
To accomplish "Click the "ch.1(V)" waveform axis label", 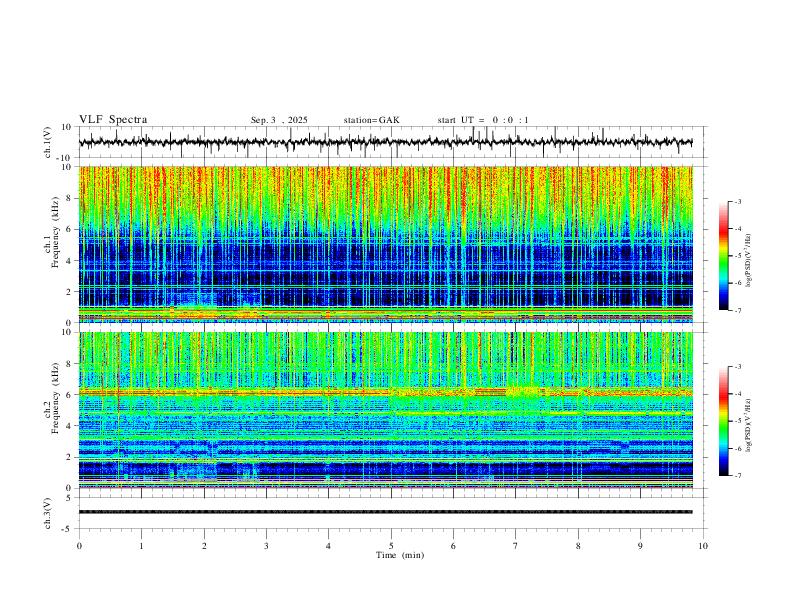I will [x=48, y=142].
